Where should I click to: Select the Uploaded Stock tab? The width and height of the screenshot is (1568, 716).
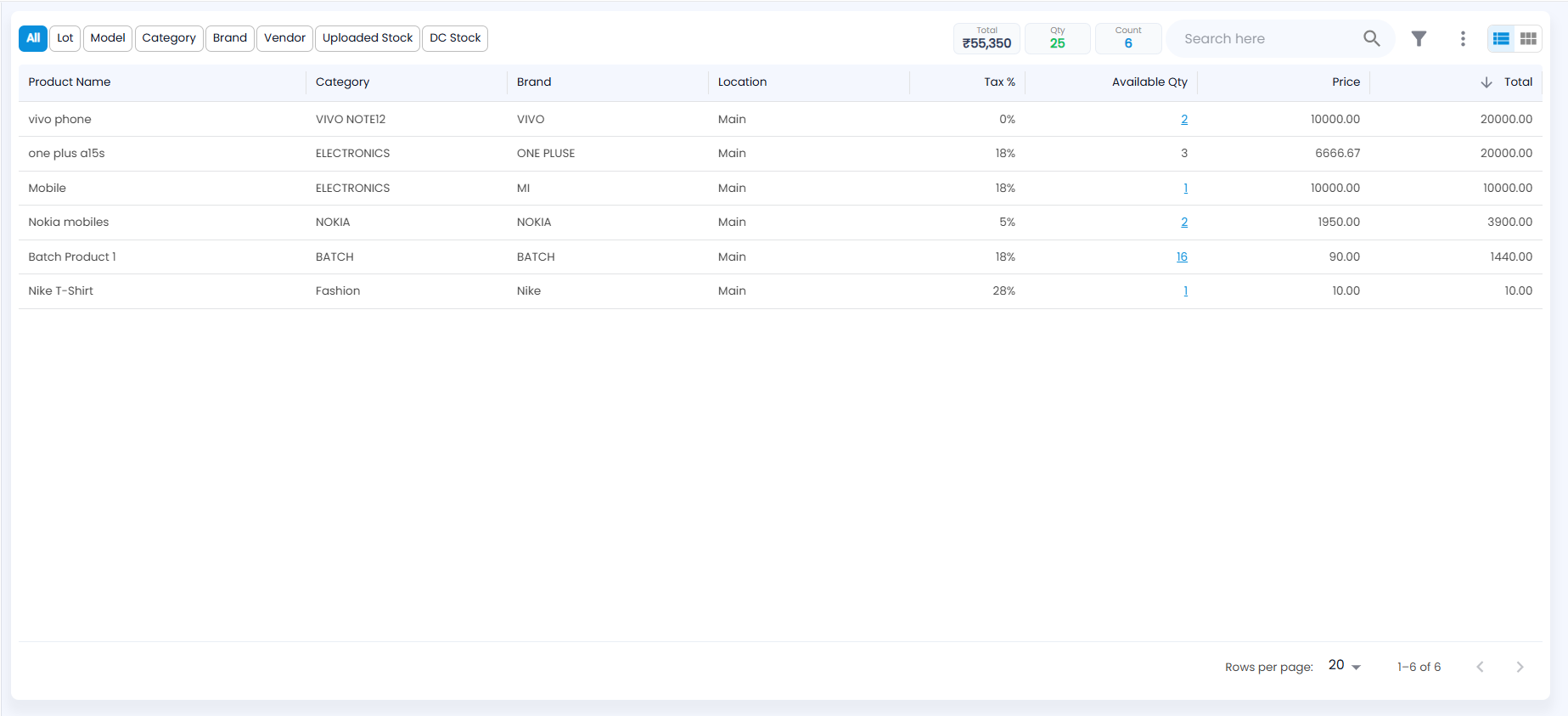click(x=368, y=38)
